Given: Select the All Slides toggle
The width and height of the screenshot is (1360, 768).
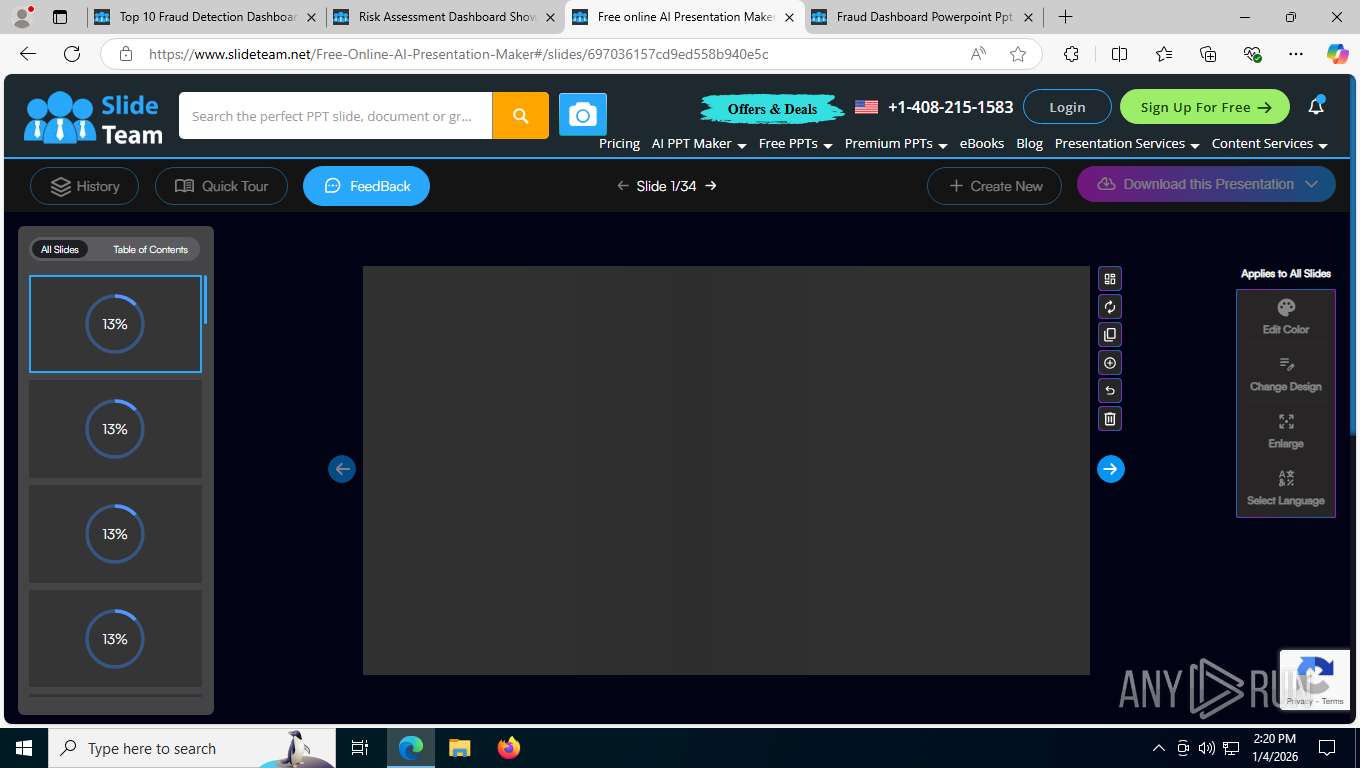Looking at the screenshot, I should coord(60,250).
